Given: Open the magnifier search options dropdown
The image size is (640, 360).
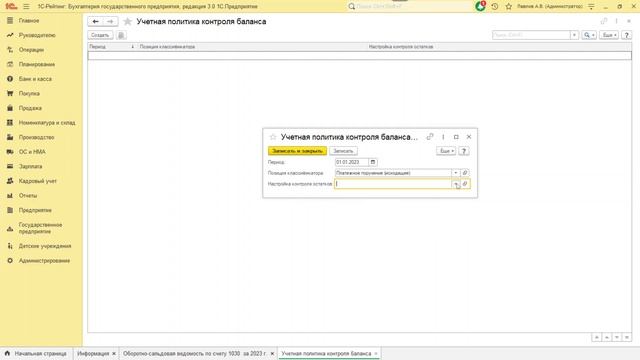Looking at the screenshot, I should [589, 35].
